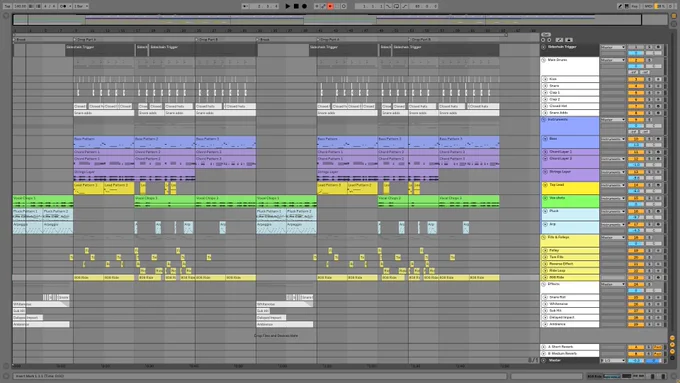Click Post button on A Short Reverb
Image resolution: width=680 pixels, height=383 pixels.
[658, 347]
